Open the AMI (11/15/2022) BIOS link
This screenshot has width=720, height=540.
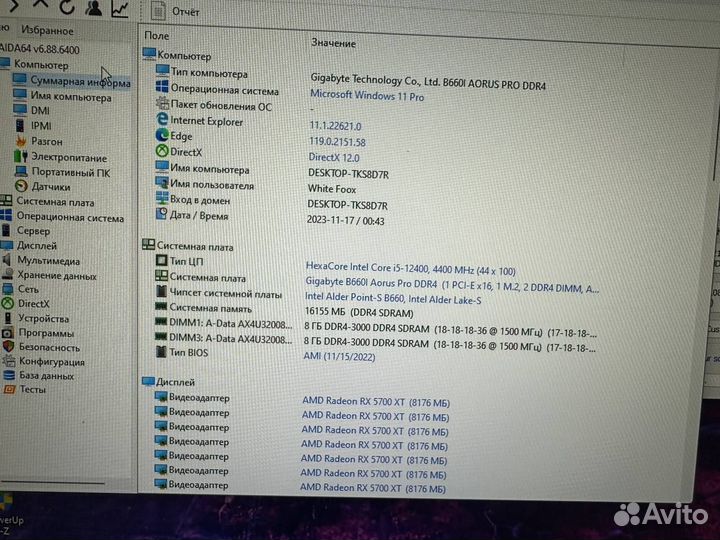point(339,356)
